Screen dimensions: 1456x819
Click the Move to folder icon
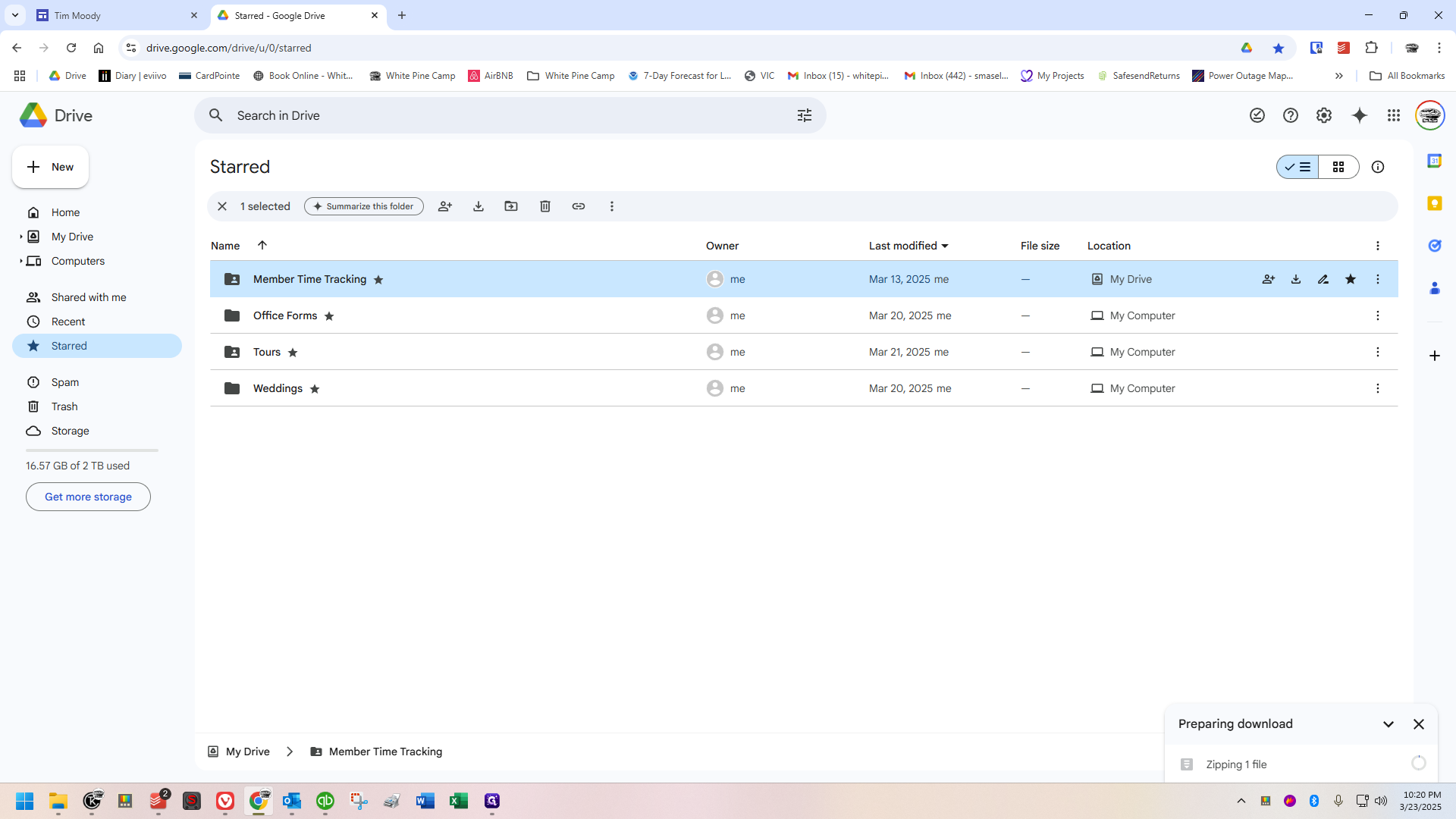511,206
